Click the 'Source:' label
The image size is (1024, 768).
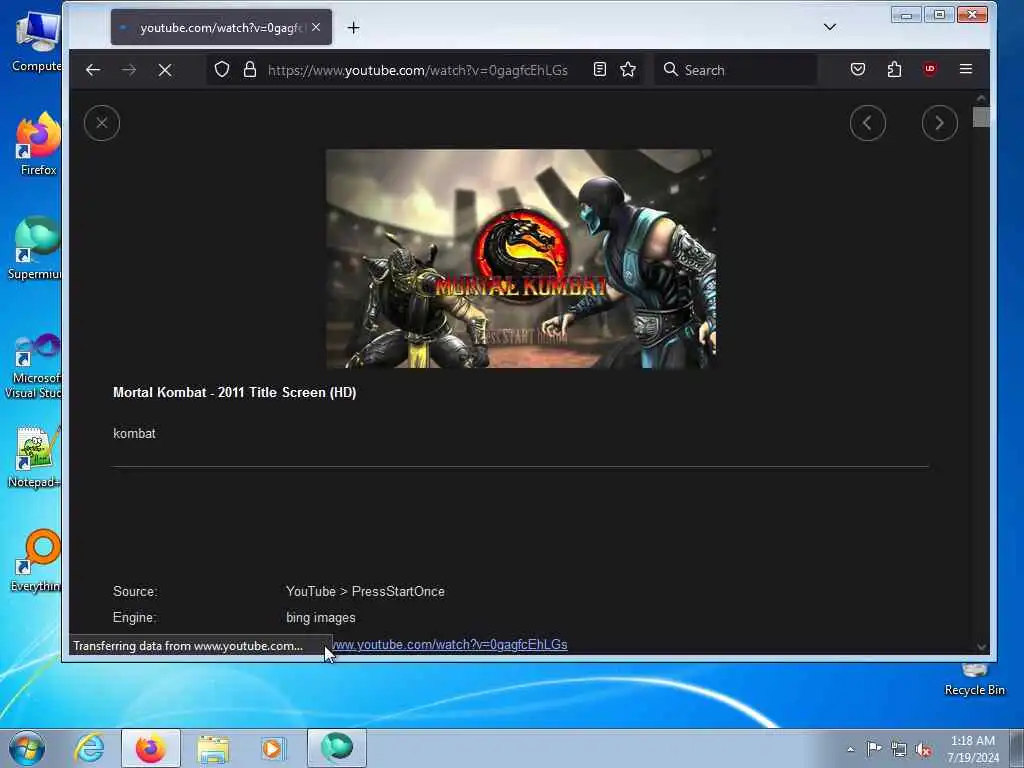pos(135,592)
